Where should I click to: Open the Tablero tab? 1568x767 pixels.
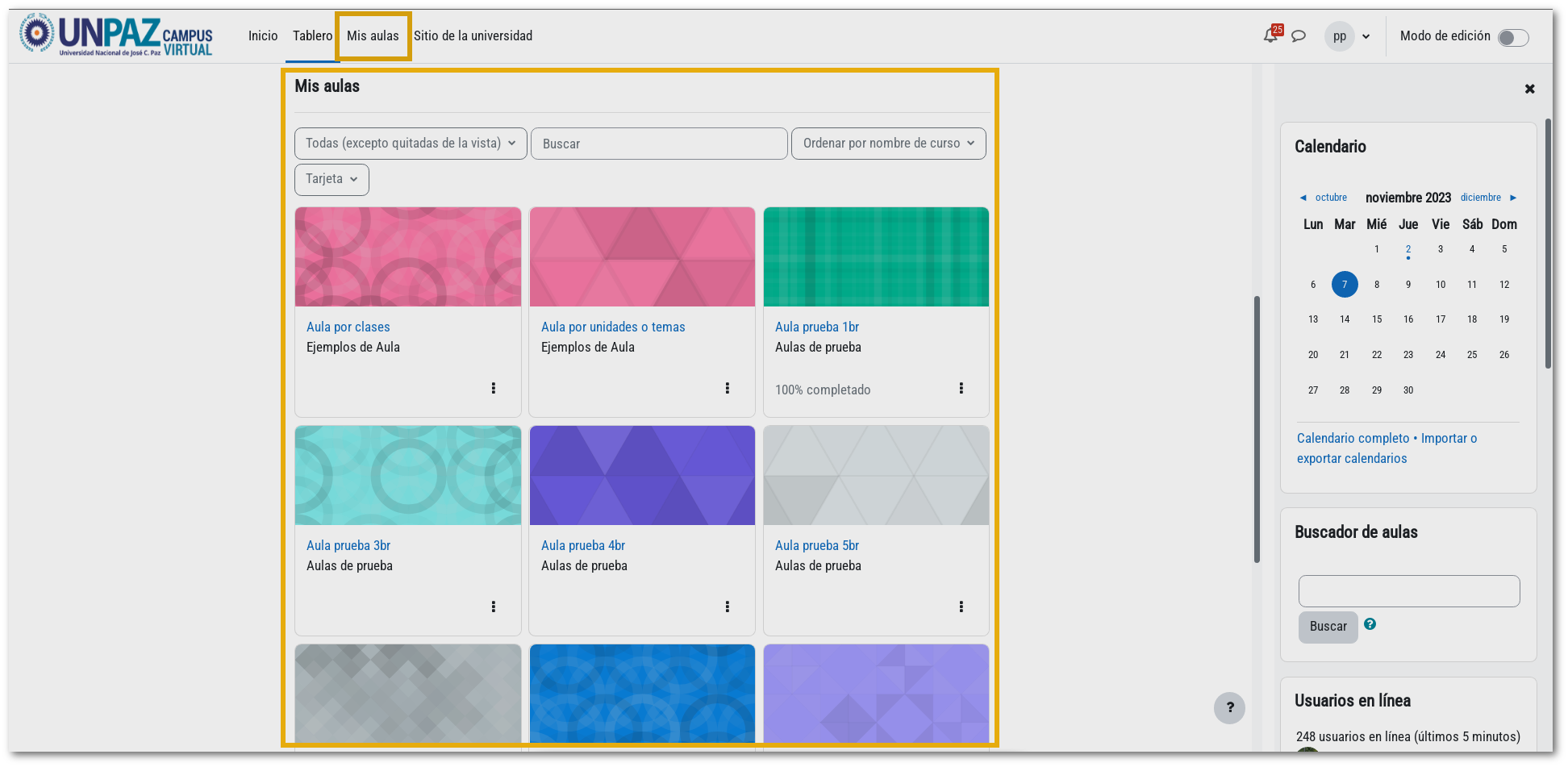tap(312, 35)
